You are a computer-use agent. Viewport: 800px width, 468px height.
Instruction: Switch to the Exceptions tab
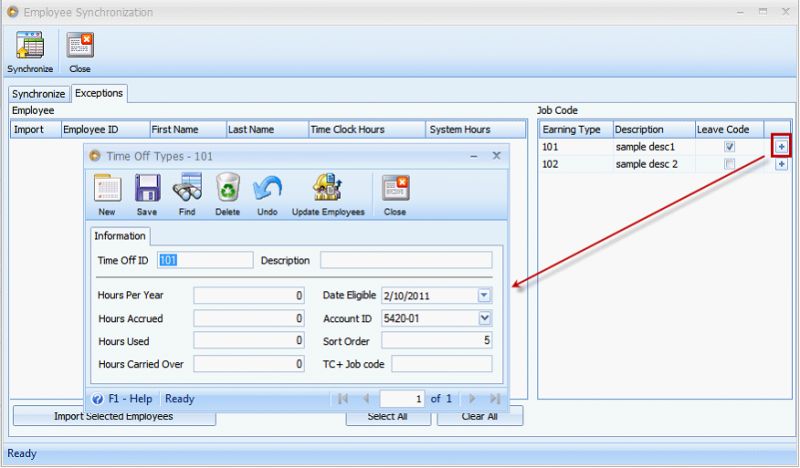point(99,93)
